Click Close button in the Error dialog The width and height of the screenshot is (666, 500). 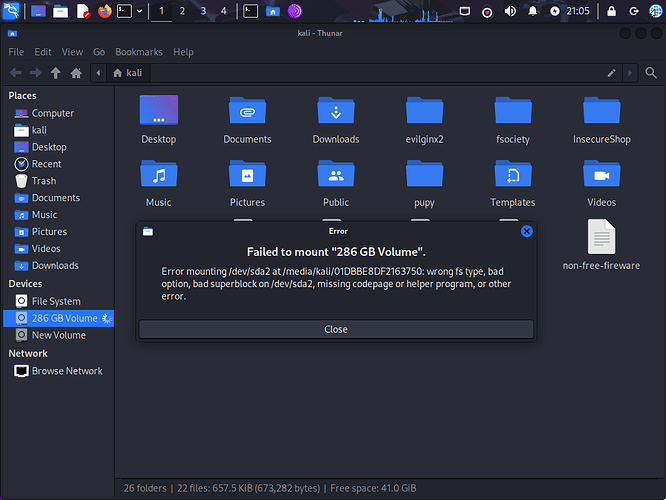click(x=336, y=329)
